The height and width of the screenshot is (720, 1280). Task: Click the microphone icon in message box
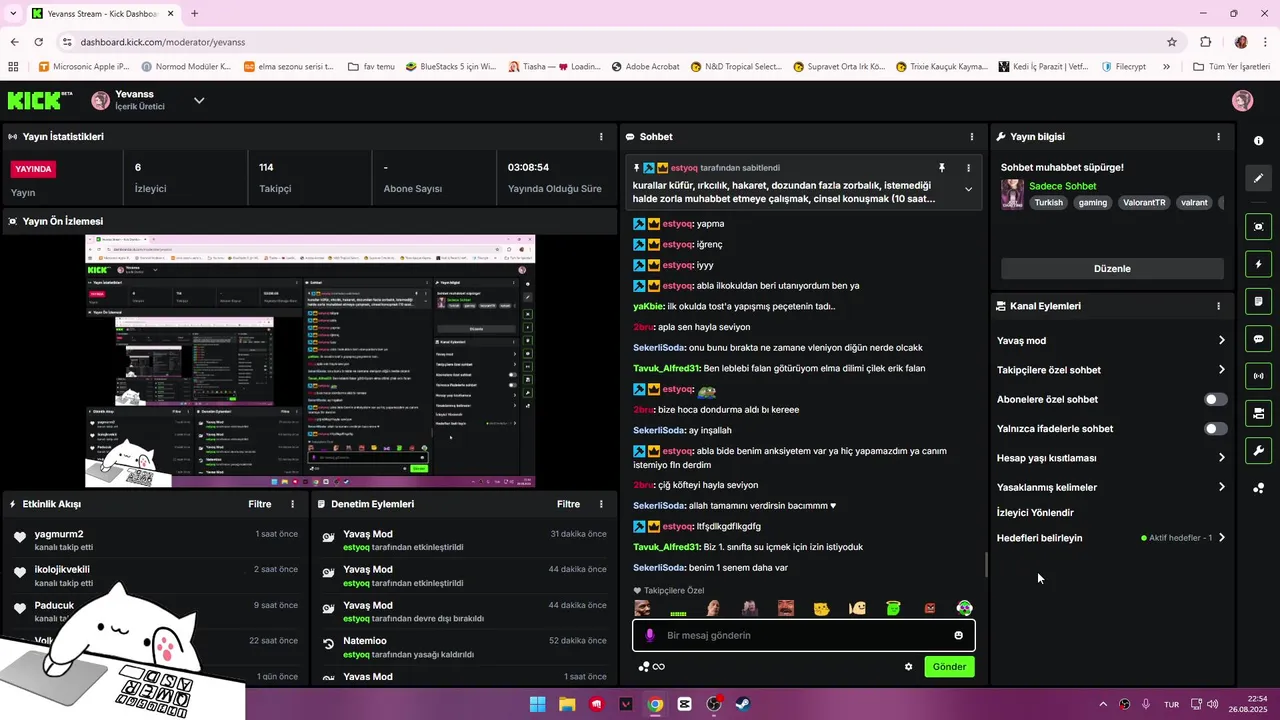[x=649, y=635]
